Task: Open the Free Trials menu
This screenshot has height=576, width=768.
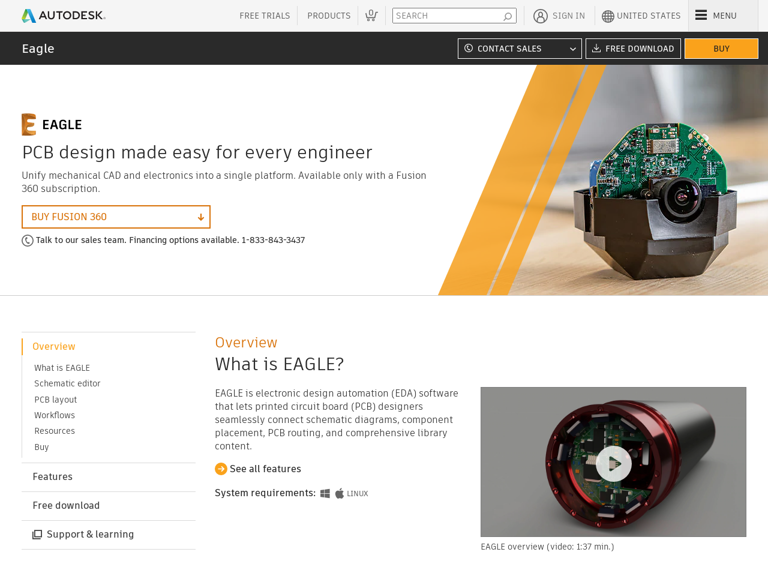Action: 264,16
